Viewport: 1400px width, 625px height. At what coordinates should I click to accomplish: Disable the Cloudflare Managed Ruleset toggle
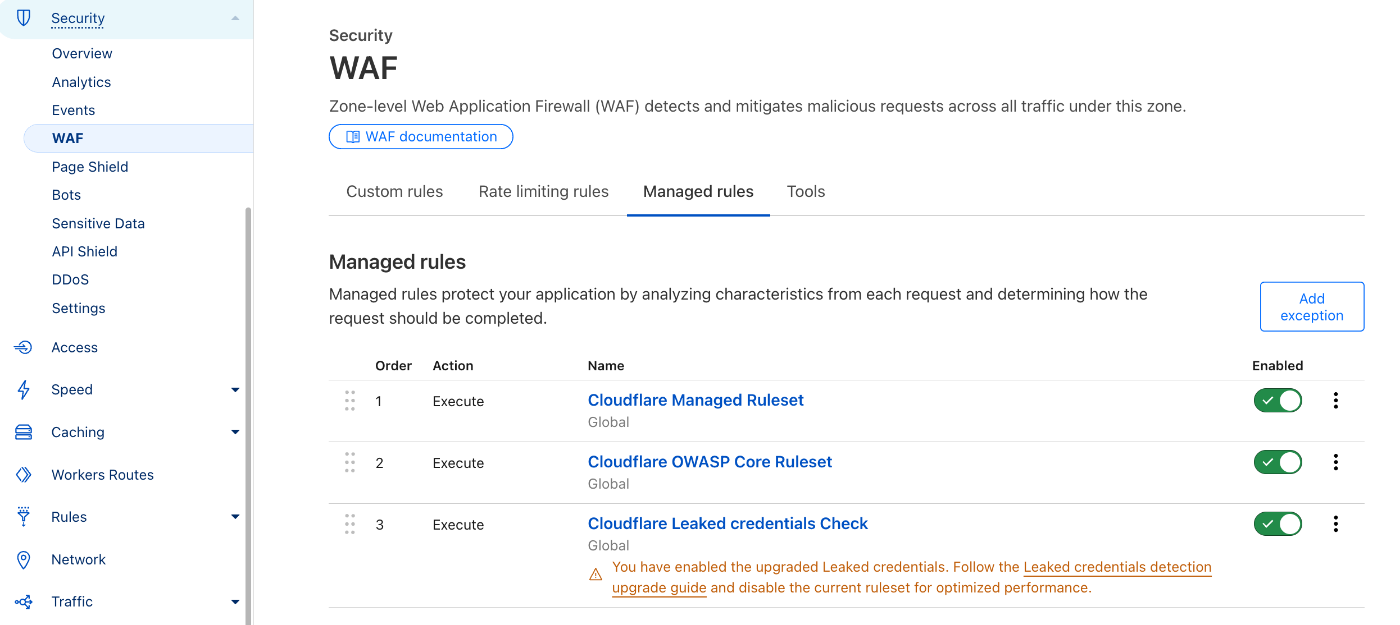coord(1278,401)
